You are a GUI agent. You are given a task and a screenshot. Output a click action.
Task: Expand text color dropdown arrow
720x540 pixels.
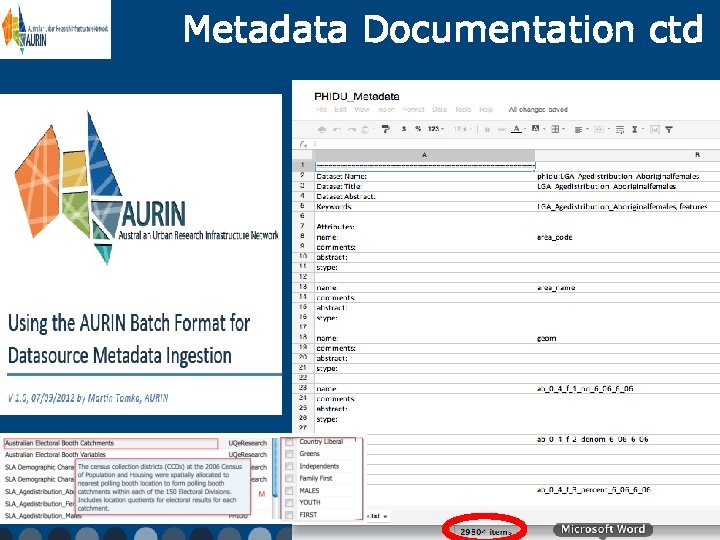tap(525, 129)
